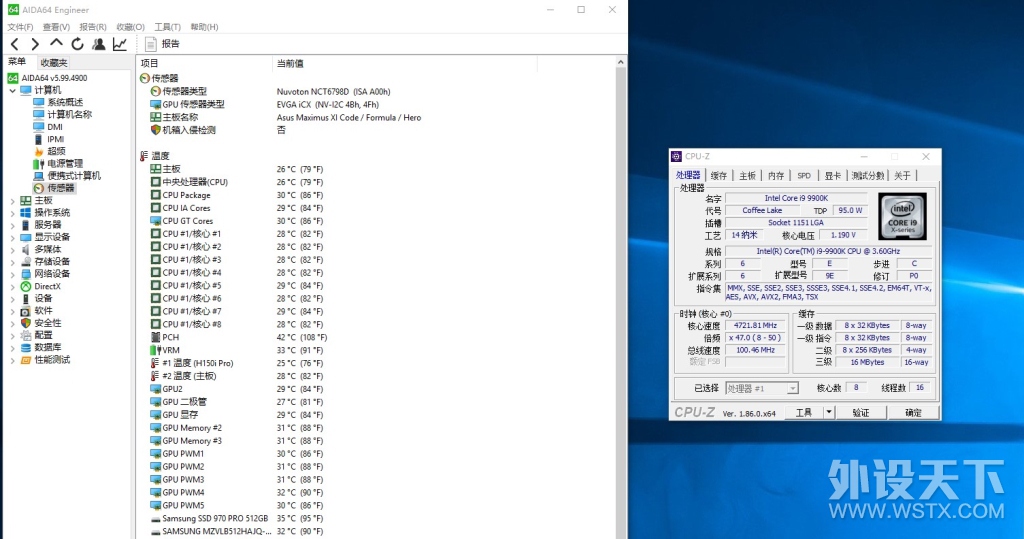
Task: Click the 工具 button in CPU-Z
Action: click(x=804, y=413)
